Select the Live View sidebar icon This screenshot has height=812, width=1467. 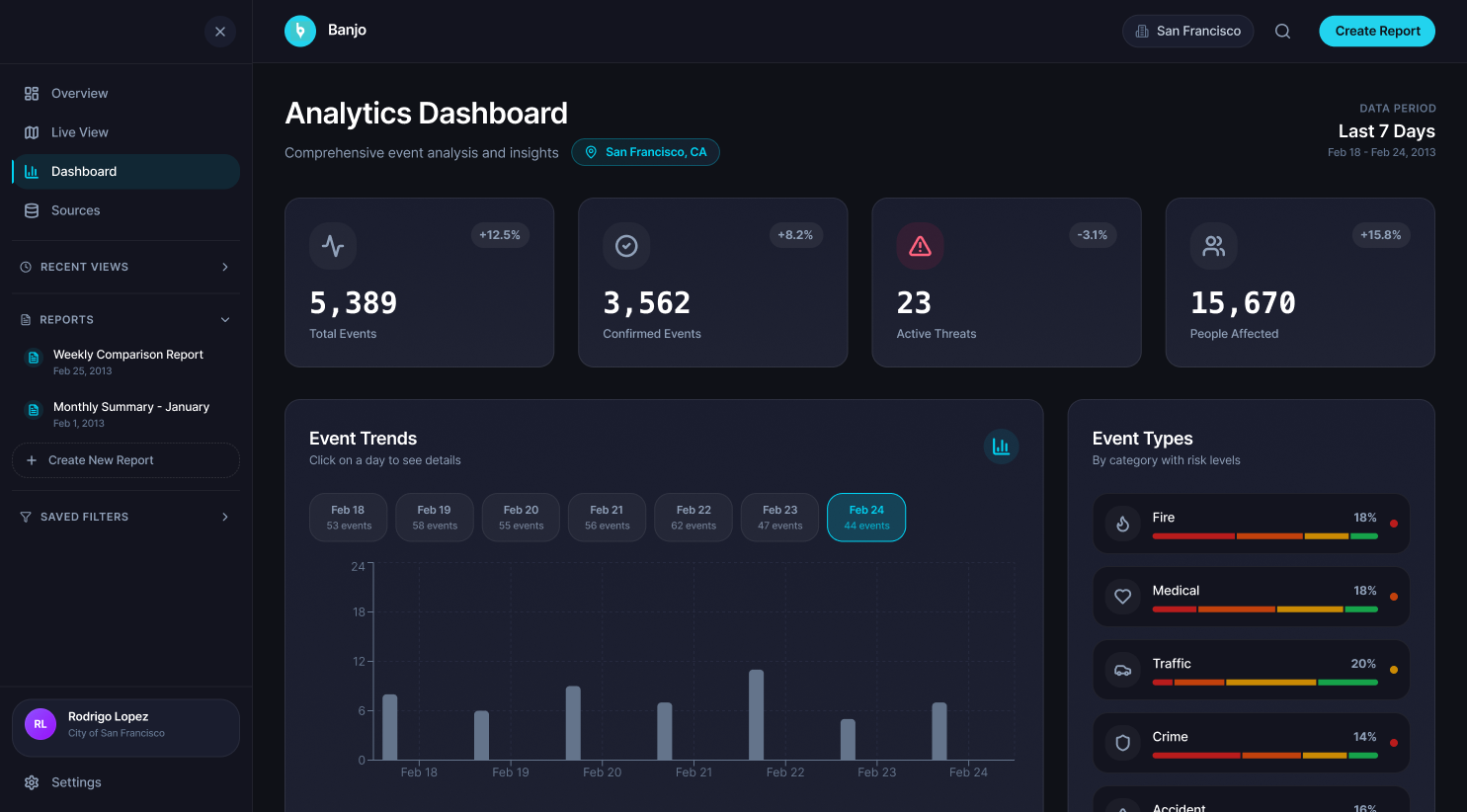[x=34, y=132]
